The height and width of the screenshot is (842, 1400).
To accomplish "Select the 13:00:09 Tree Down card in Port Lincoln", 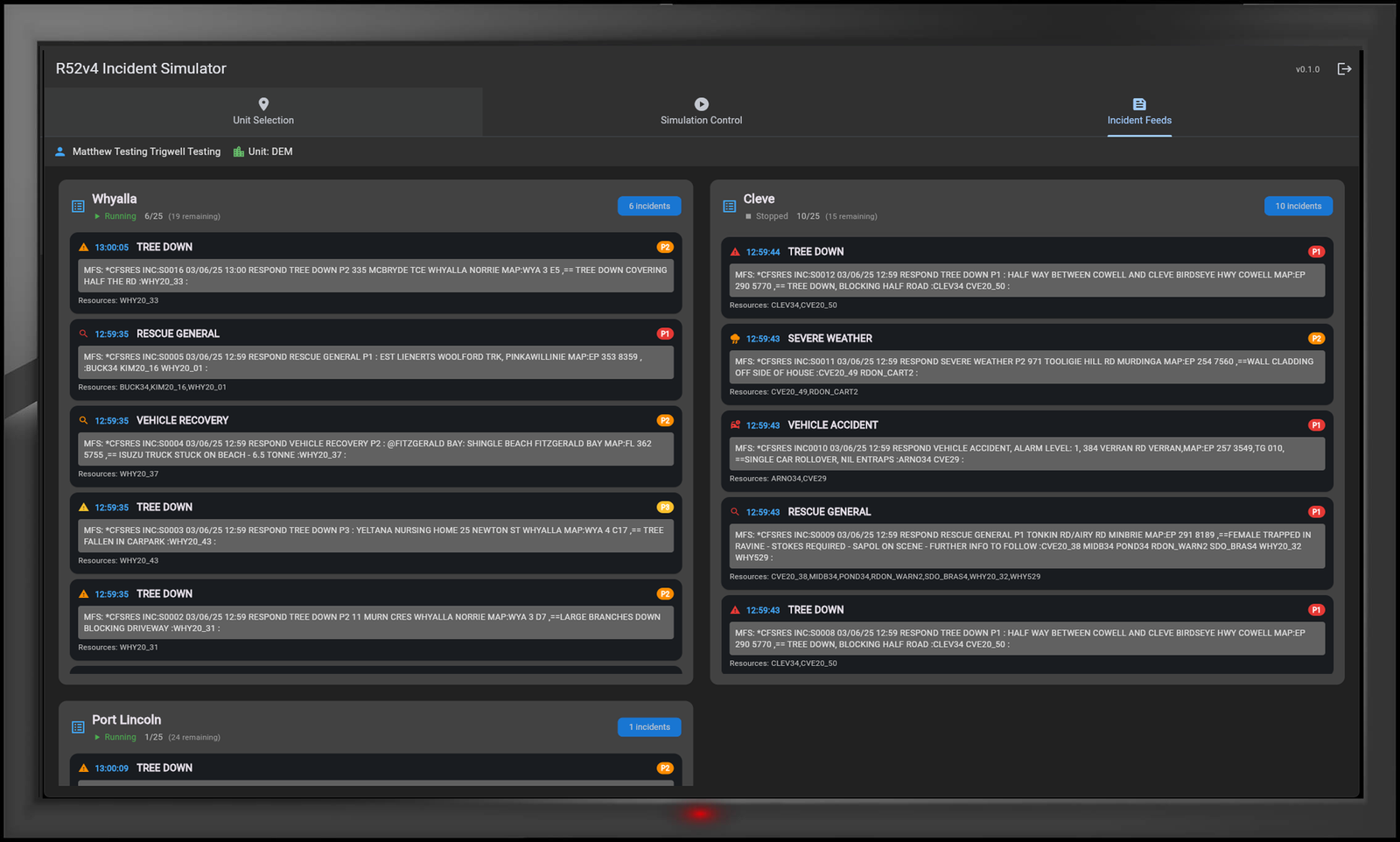I will pos(374,768).
